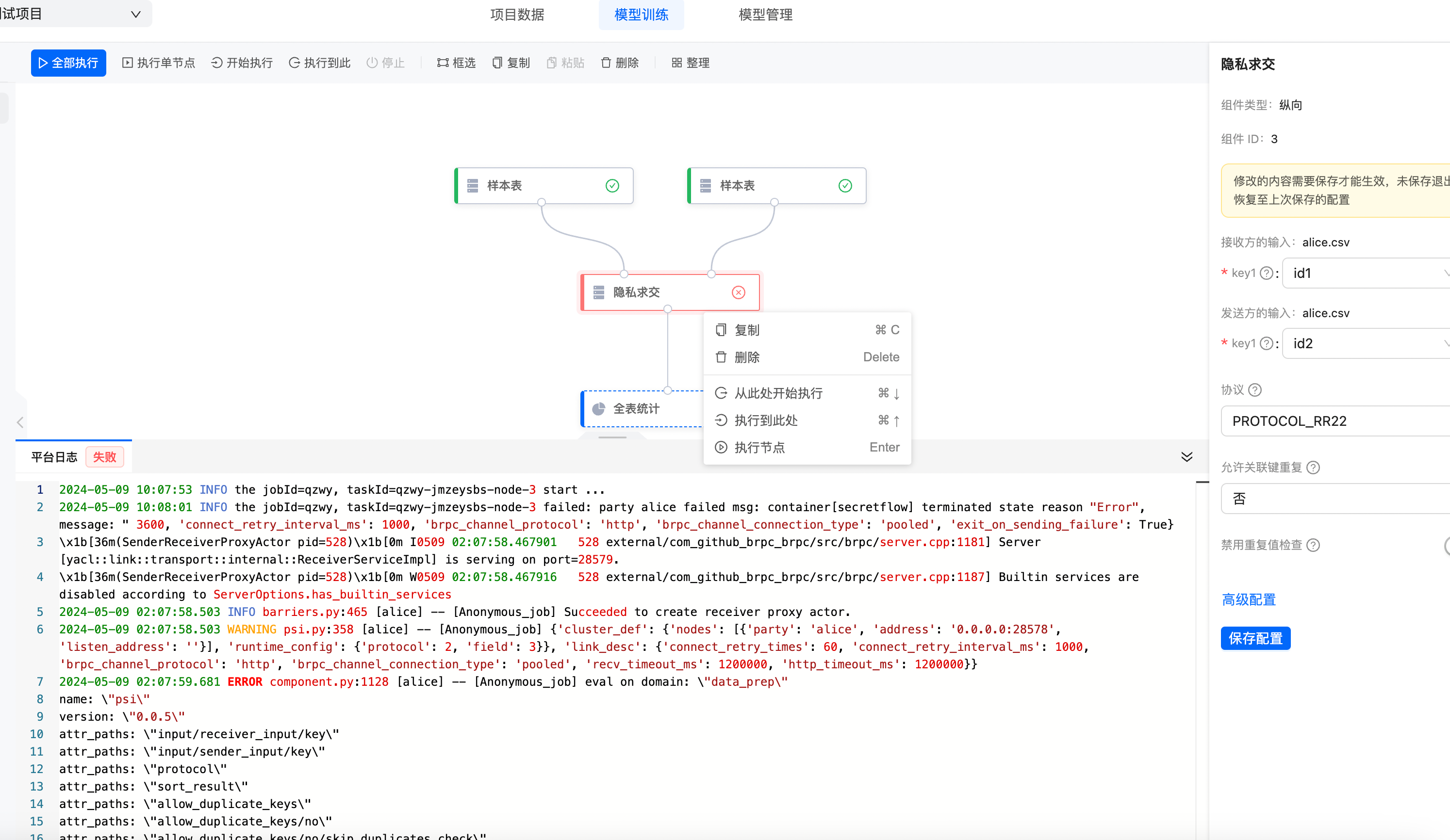Click the 保存配置 save button

click(x=1255, y=638)
